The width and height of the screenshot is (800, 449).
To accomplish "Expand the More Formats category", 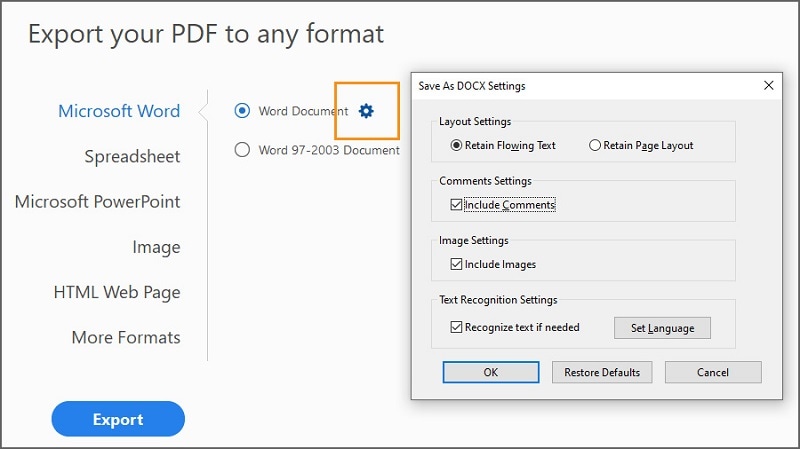I will pos(126,338).
